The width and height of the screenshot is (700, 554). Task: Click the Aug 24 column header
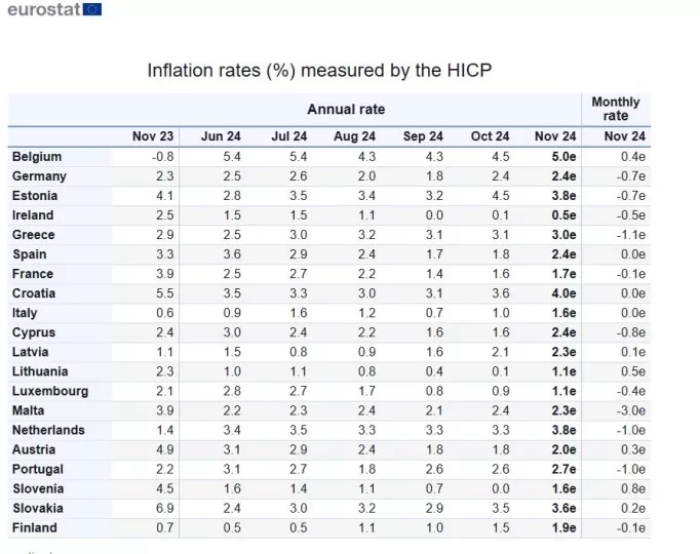[x=355, y=136]
